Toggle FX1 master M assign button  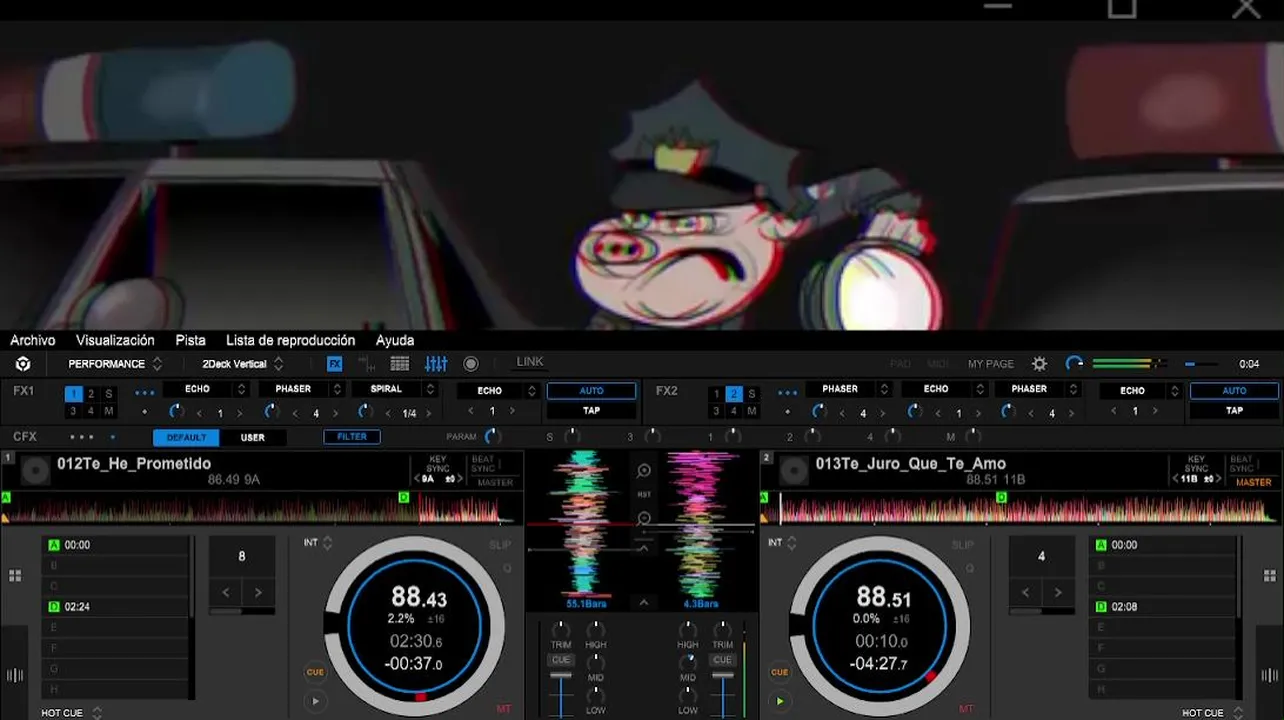pos(109,411)
